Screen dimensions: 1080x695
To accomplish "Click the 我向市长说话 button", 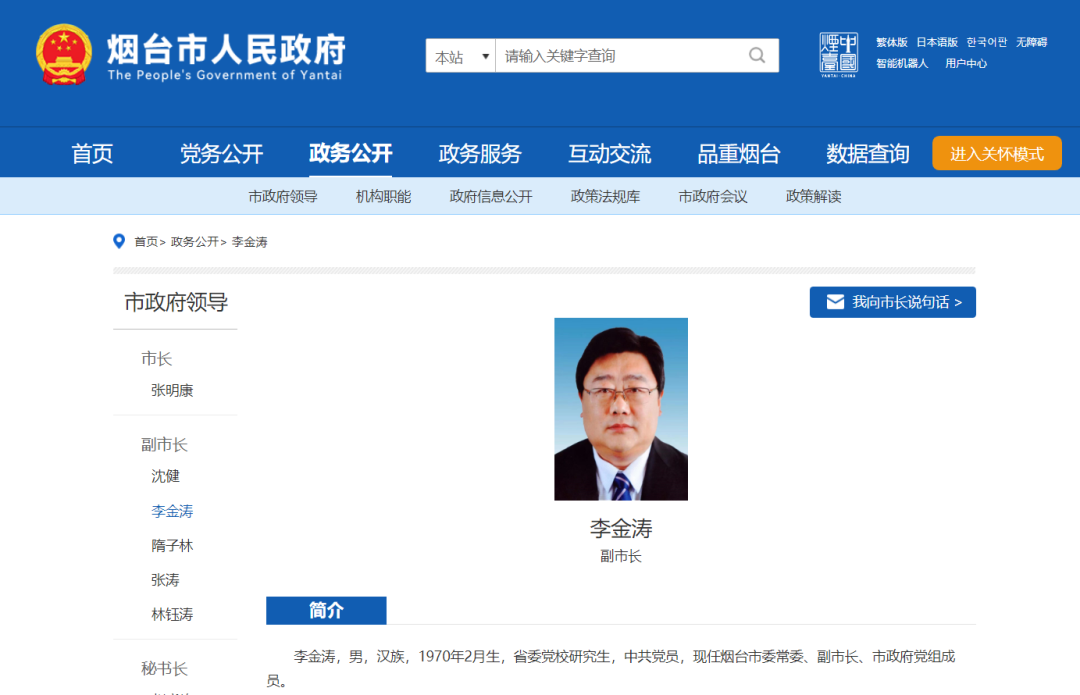I will [893, 301].
